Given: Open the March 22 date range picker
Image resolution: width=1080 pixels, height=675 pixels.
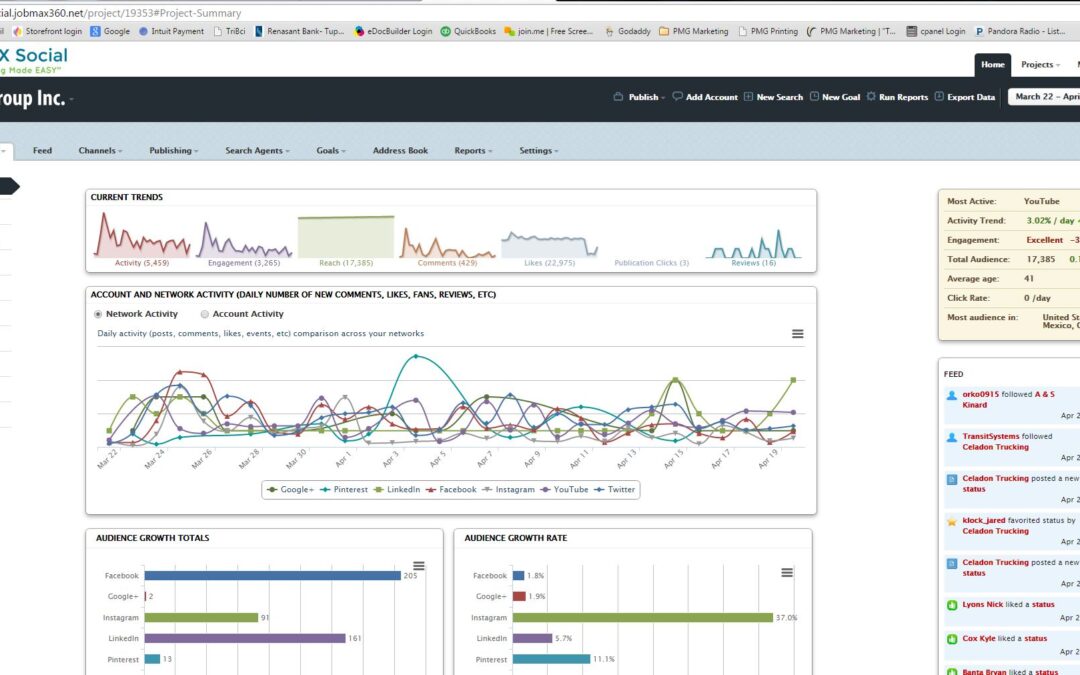Looking at the screenshot, I should click(x=1044, y=97).
